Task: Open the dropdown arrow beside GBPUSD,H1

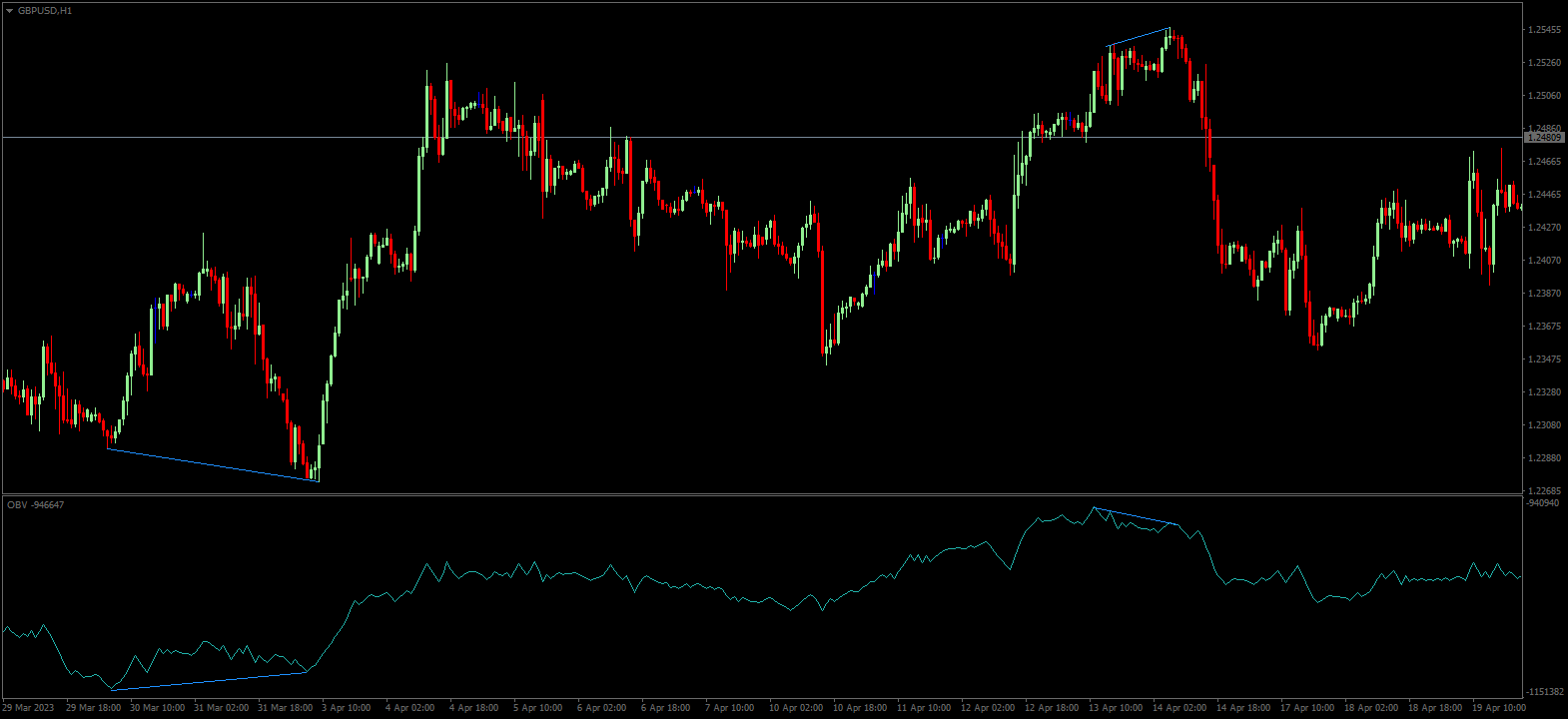Action: click(x=9, y=11)
